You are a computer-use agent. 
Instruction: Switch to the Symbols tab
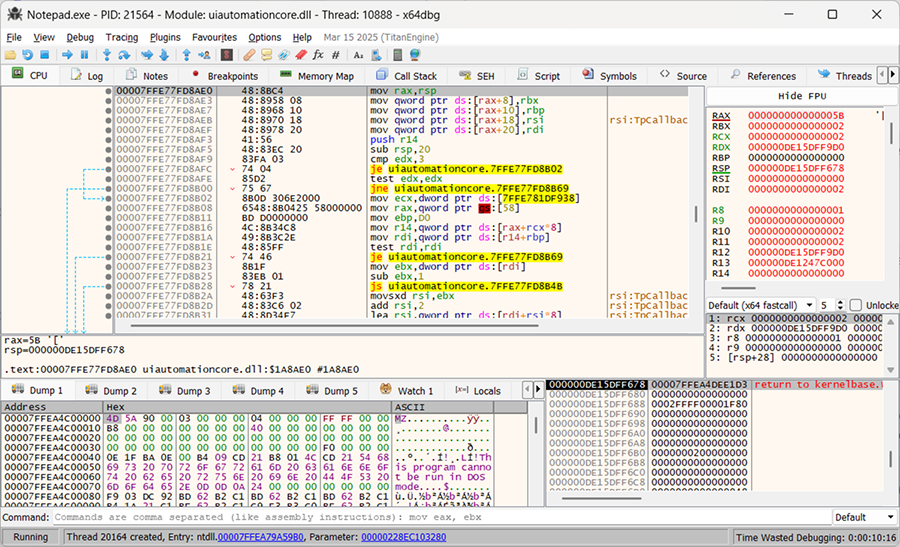[609, 76]
